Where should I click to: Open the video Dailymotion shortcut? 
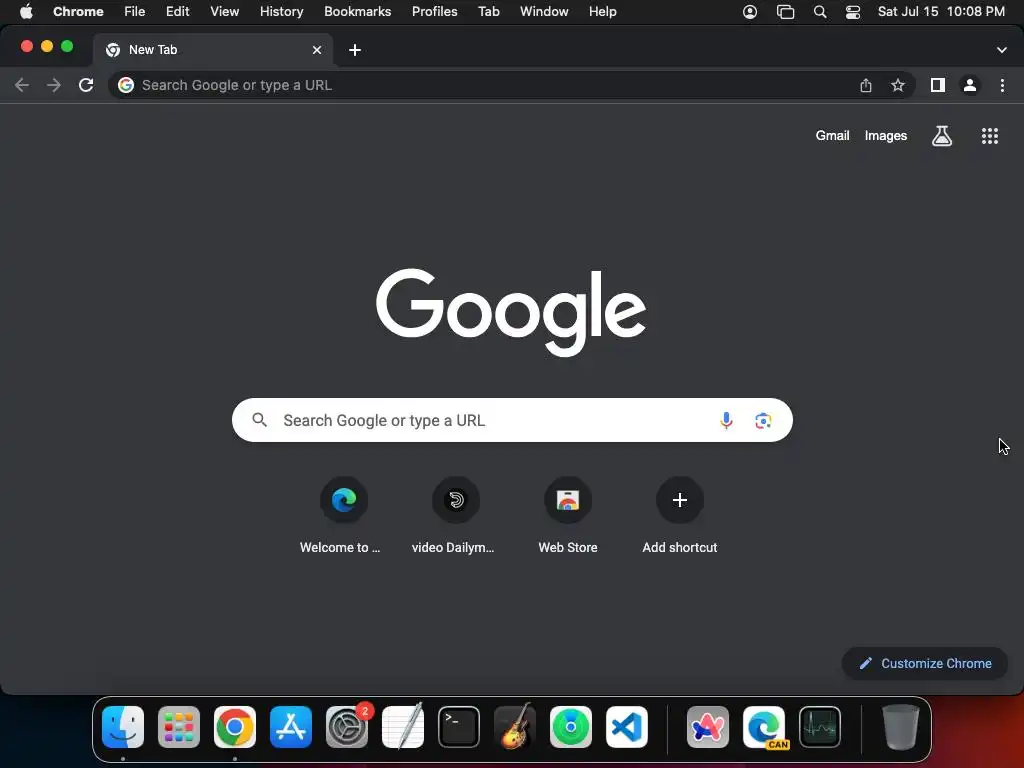(455, 516)
